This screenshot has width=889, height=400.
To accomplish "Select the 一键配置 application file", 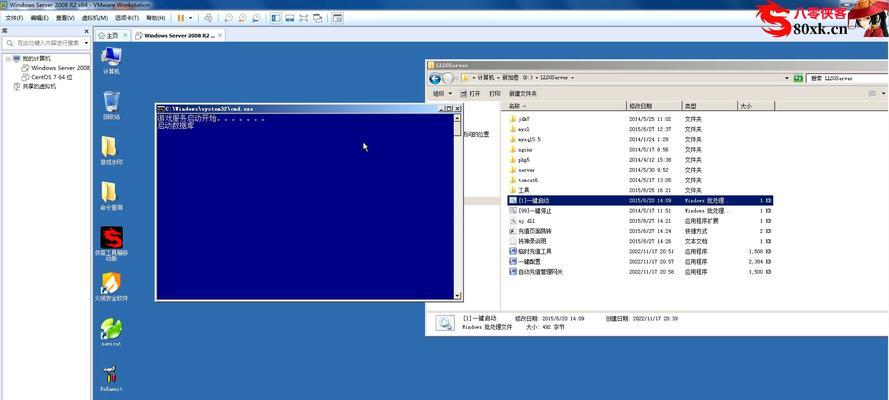I will [x=525, y=262].
